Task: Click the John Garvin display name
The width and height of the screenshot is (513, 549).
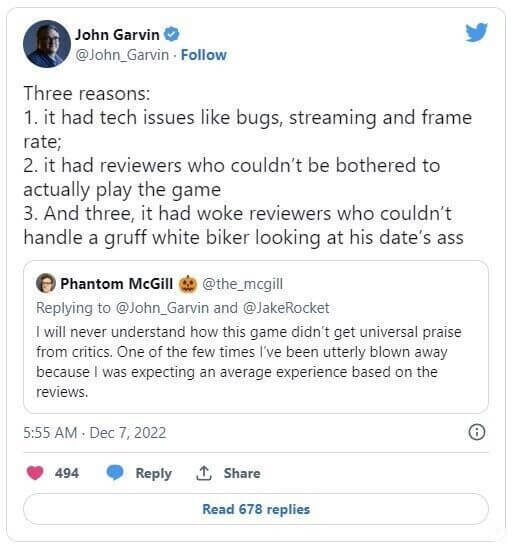Action: (117, 35)
